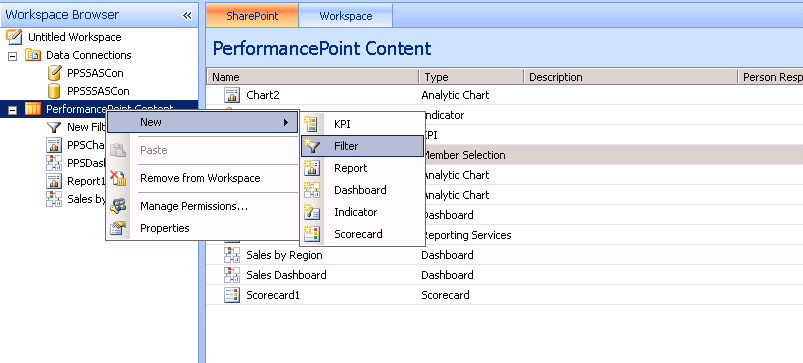The width and height of the screenshot is (803, 363).
Task: Click the Dashboard type cell of Sales Dashboard
Action: pyautogui.click(x=447, y=274)
